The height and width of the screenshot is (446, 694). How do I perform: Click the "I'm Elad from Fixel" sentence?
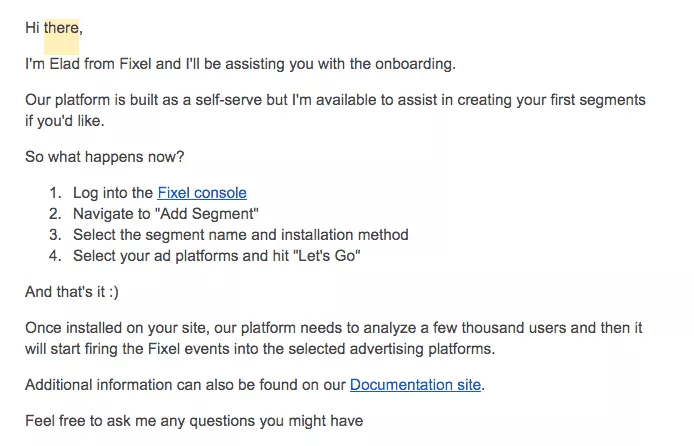pos(240,64)
